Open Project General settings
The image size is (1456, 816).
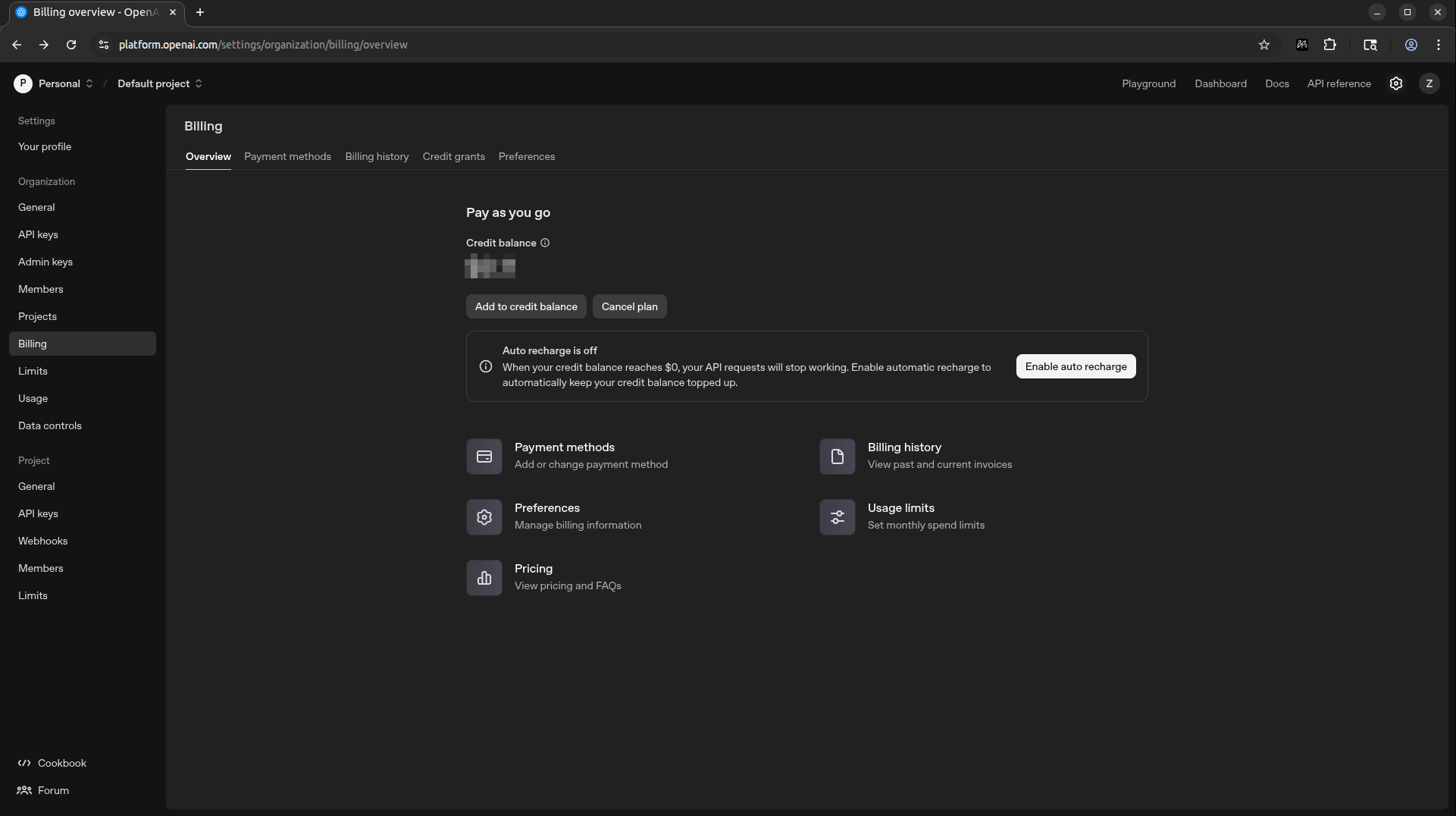click(83, 486)
